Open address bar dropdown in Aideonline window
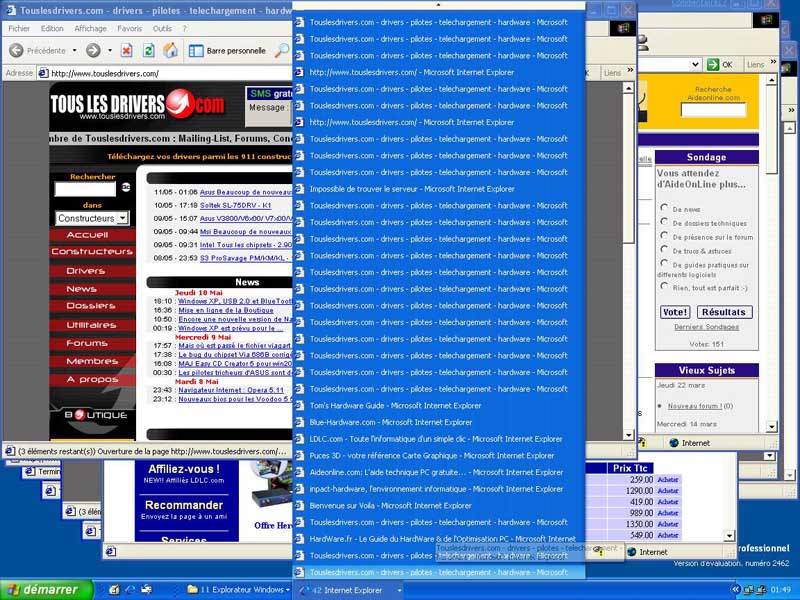The image size is (800, 600). (694, 64)
